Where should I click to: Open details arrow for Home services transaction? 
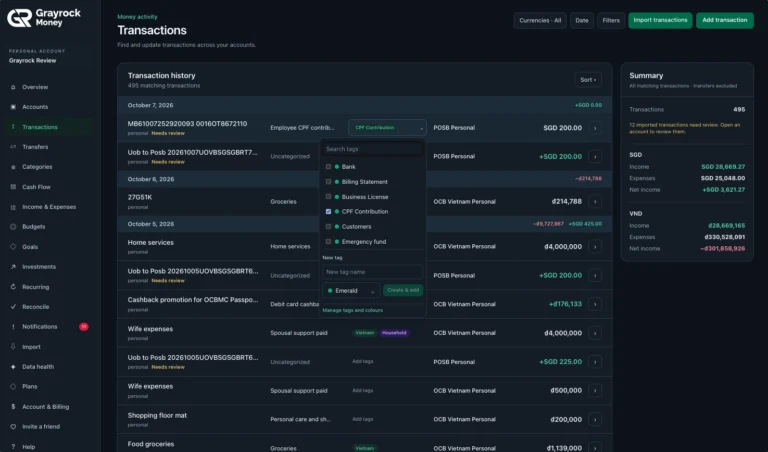click(x=595, y=246)
